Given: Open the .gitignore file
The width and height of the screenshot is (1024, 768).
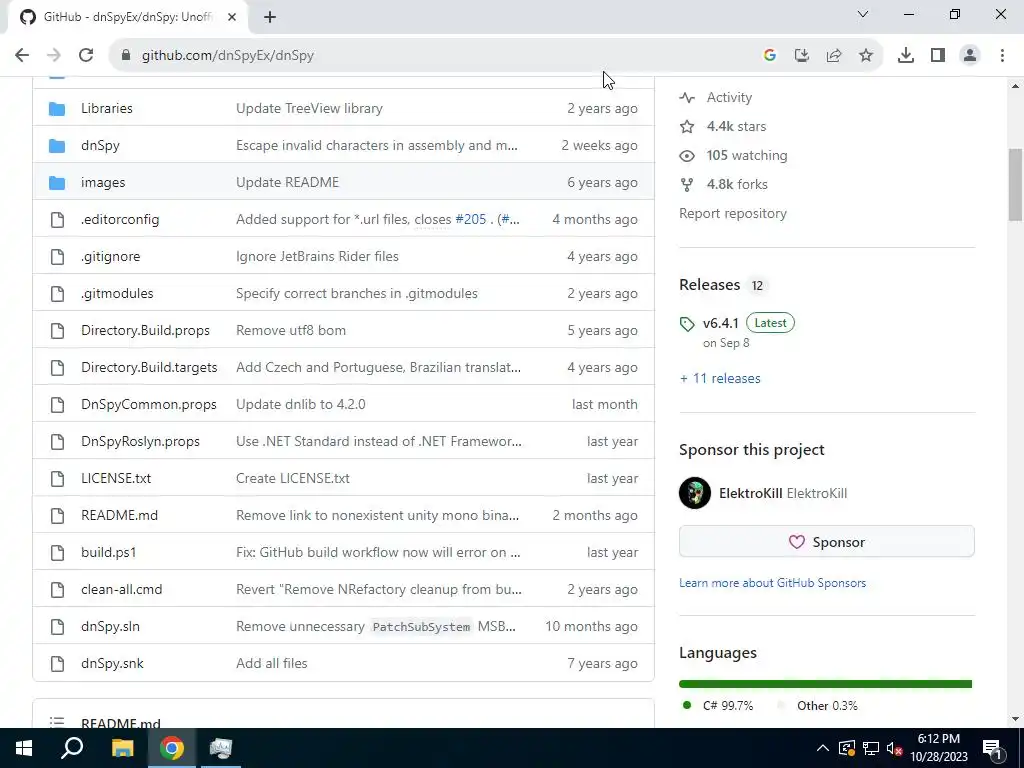Looking at the screenshot, I should [x=110, y=256].
